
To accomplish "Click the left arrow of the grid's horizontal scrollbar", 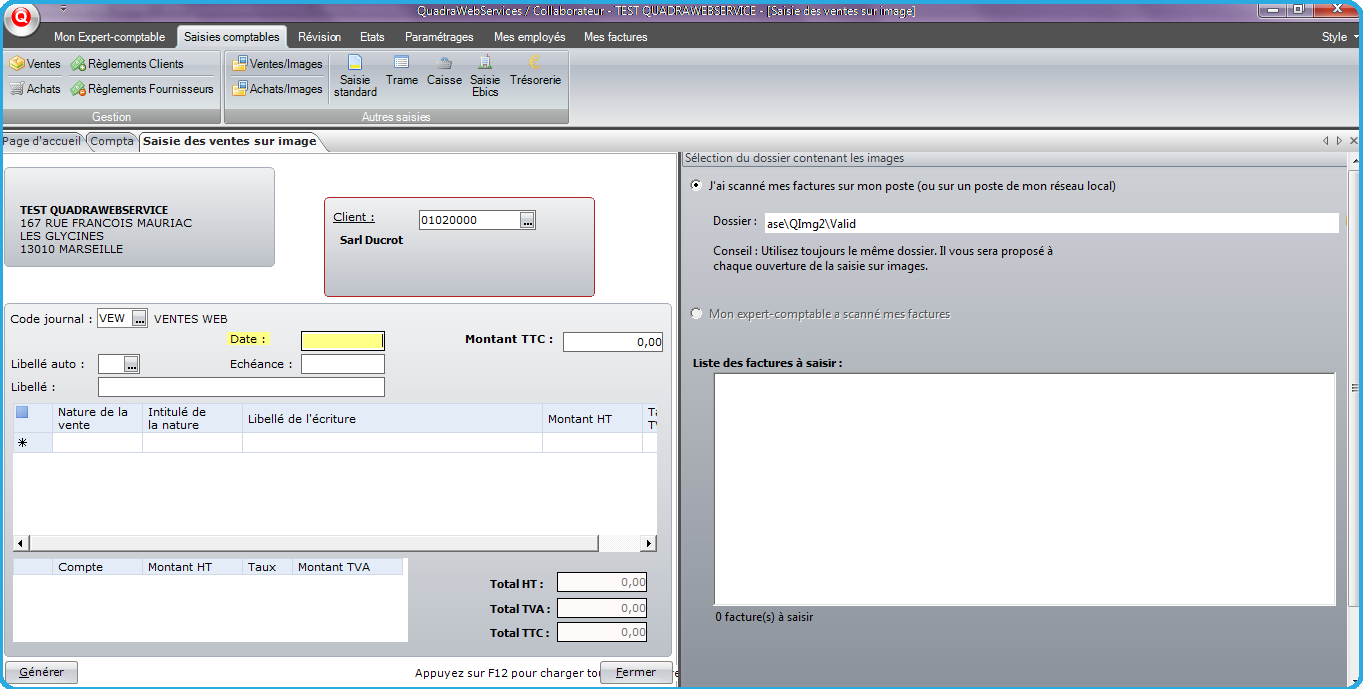I will (x=20, y=543).
